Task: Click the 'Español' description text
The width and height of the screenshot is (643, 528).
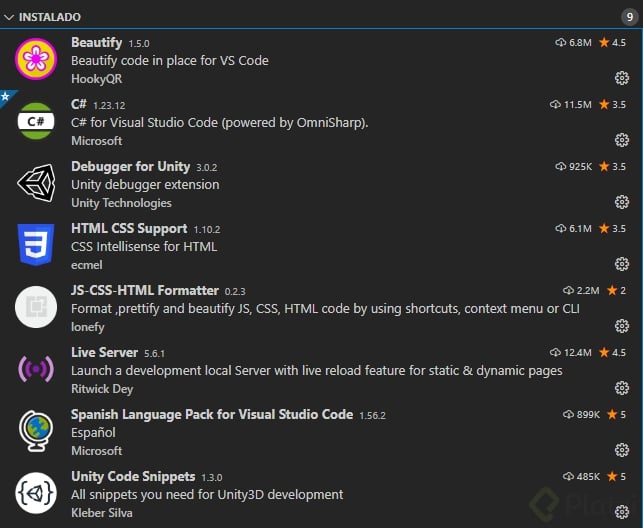Action: [93, 432]
